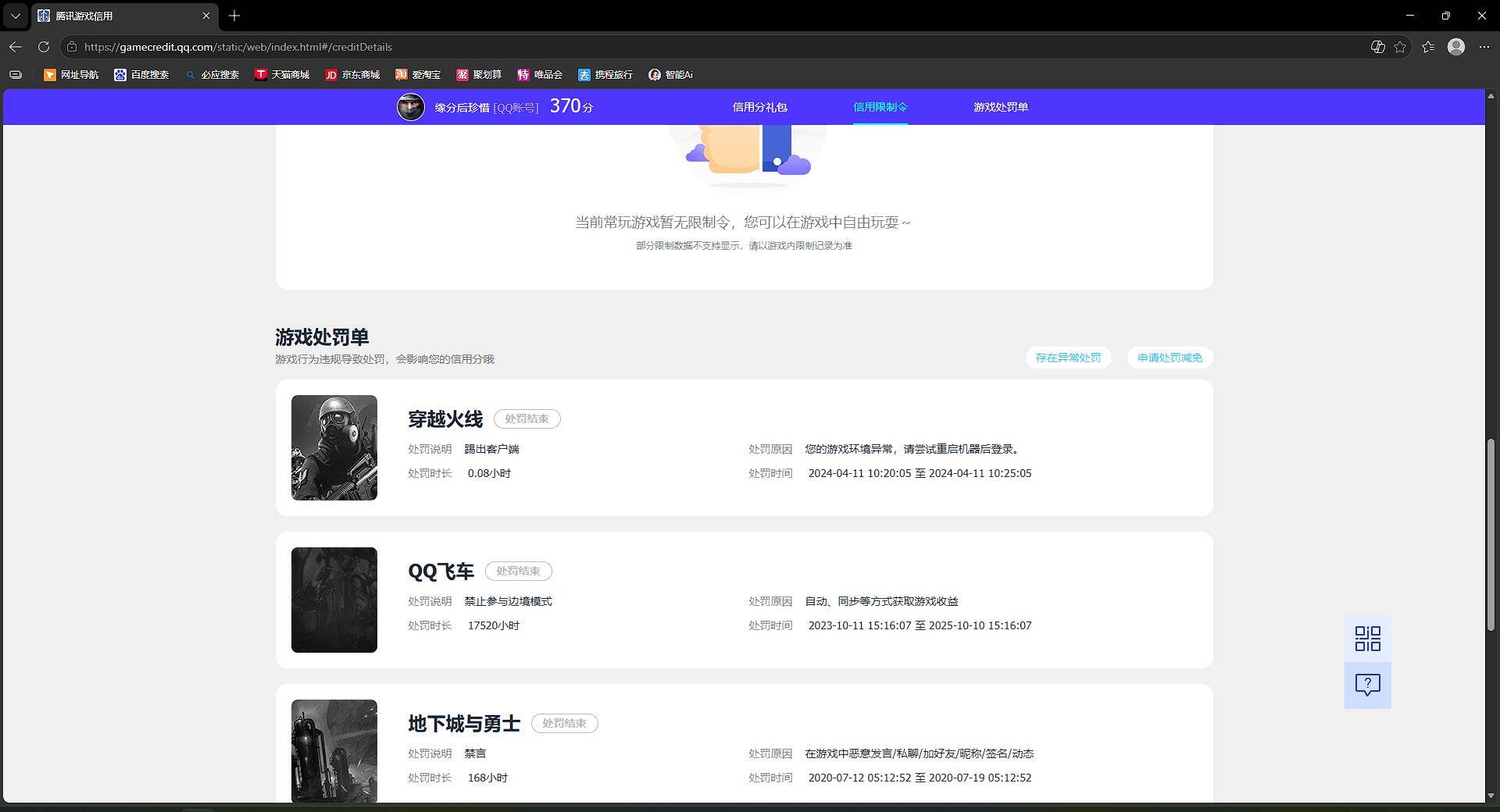
Task: Click the 地下城与勇士 game title
Action: pos(464,724)
